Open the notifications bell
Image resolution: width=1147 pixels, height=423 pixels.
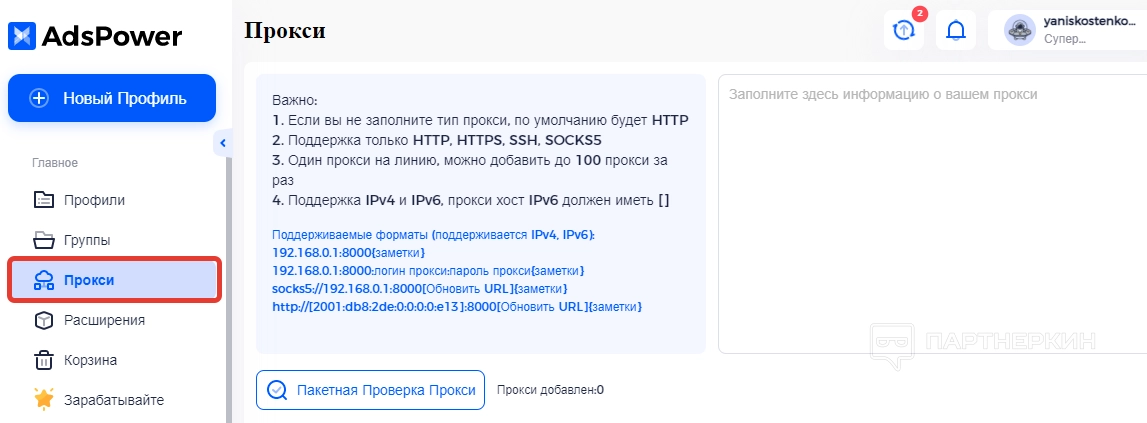click(956, 30)
